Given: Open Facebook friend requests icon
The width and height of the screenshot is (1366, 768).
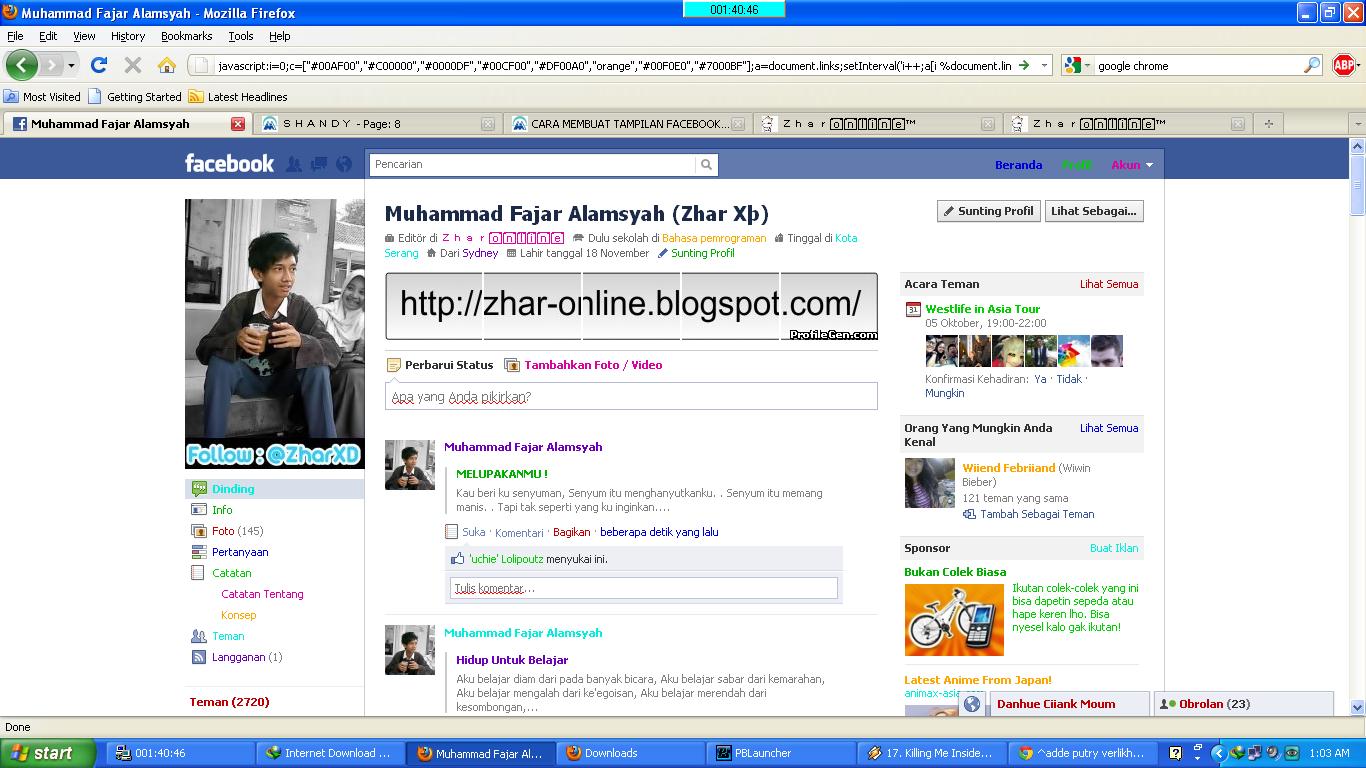Looking at the screenshot, I should click(294, 164).
